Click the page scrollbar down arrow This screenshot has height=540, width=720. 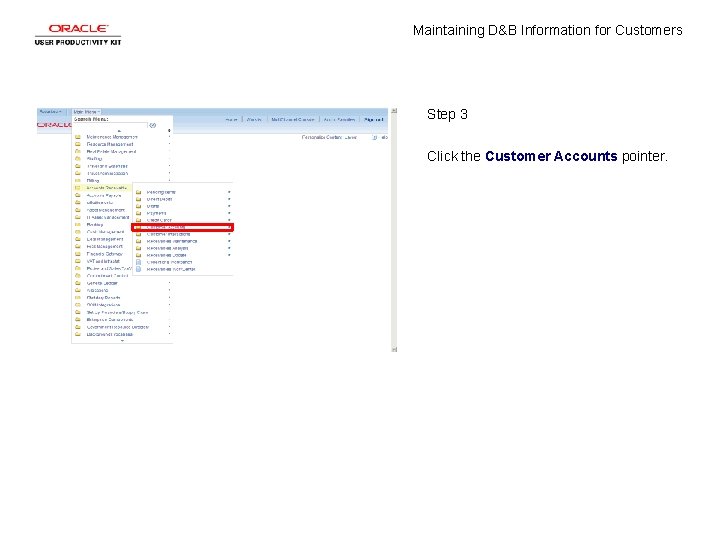tap(394, 349)
